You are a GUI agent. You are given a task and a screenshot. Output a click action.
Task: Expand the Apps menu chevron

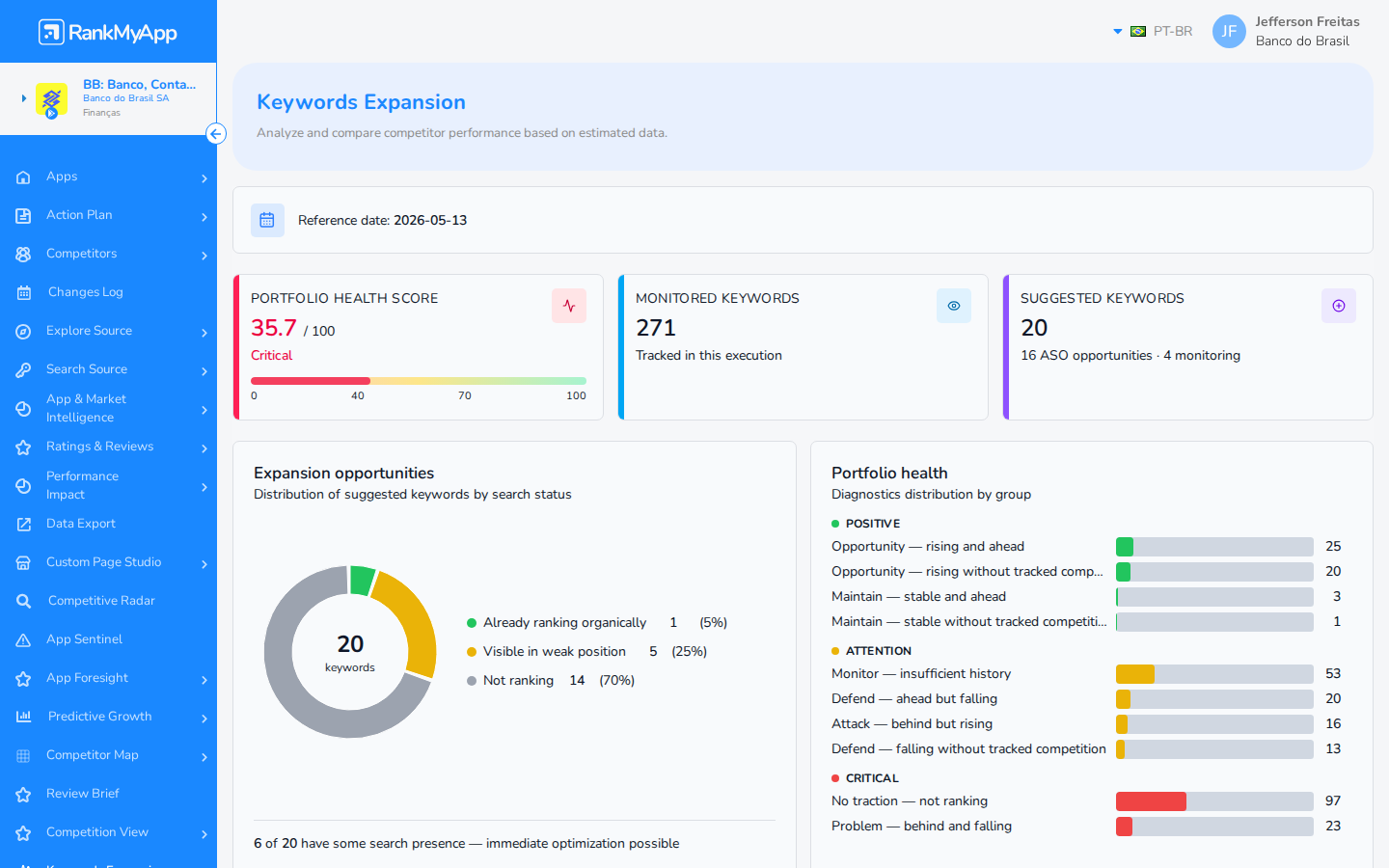[204, 178]
